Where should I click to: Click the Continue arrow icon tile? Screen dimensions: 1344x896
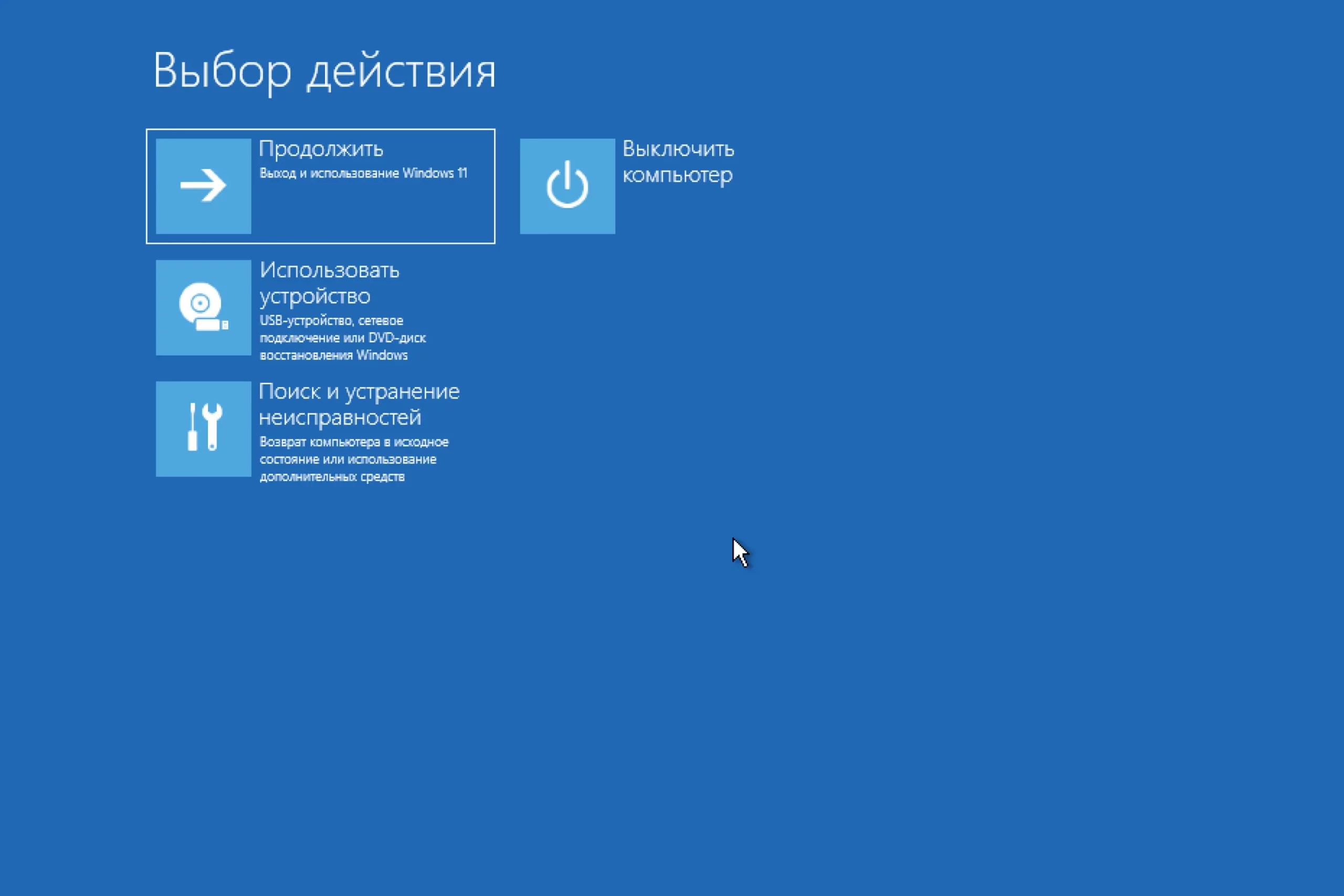[x=203, y=186]
